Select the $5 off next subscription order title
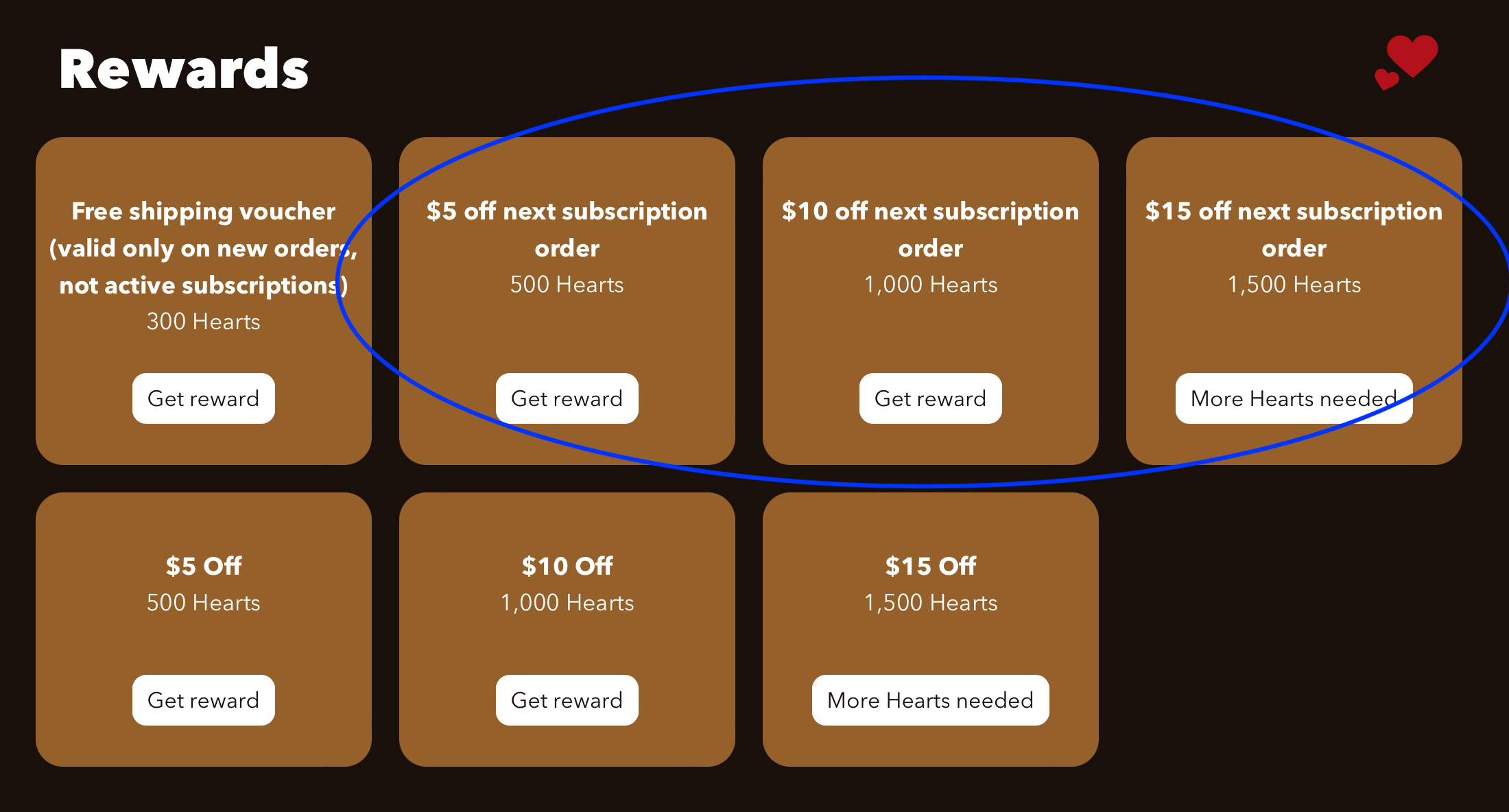The image size is (1509, 812). click(567, 230)
